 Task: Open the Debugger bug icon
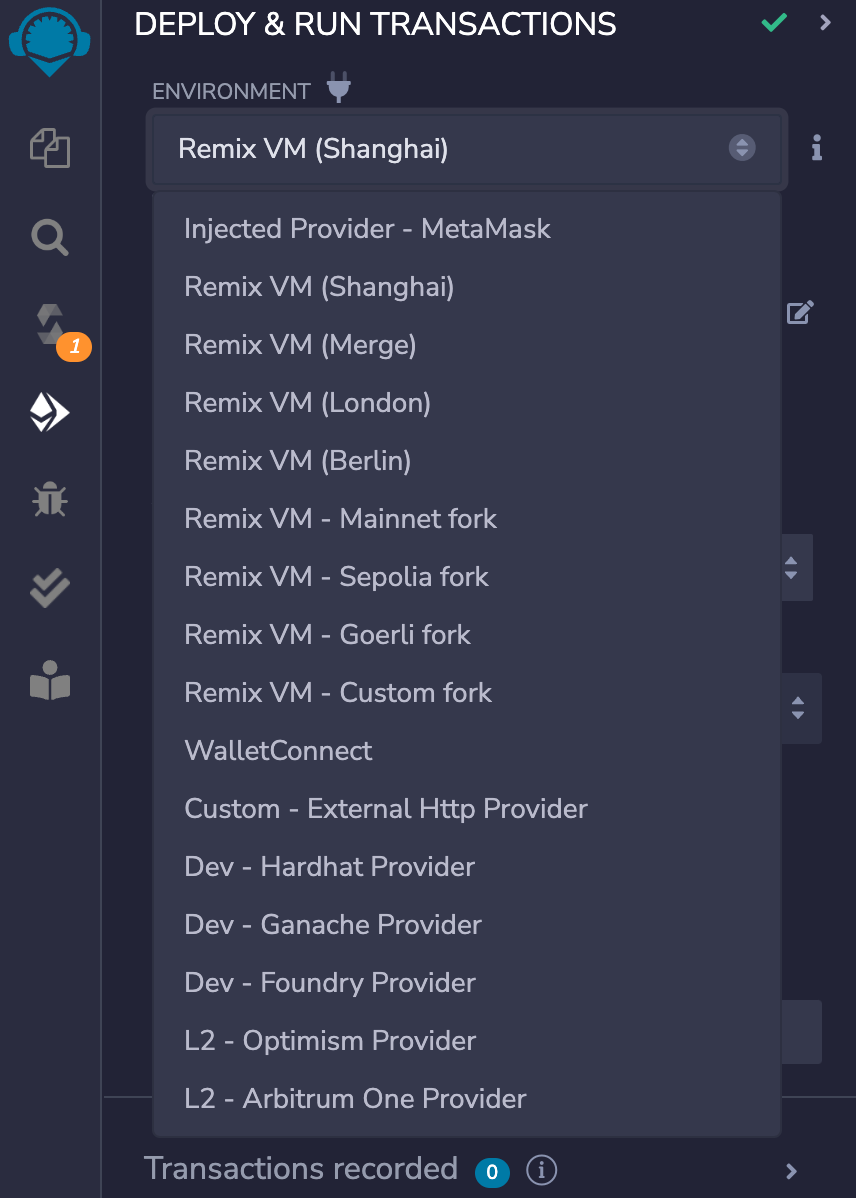pyautogui.click(x=50, y=500)
